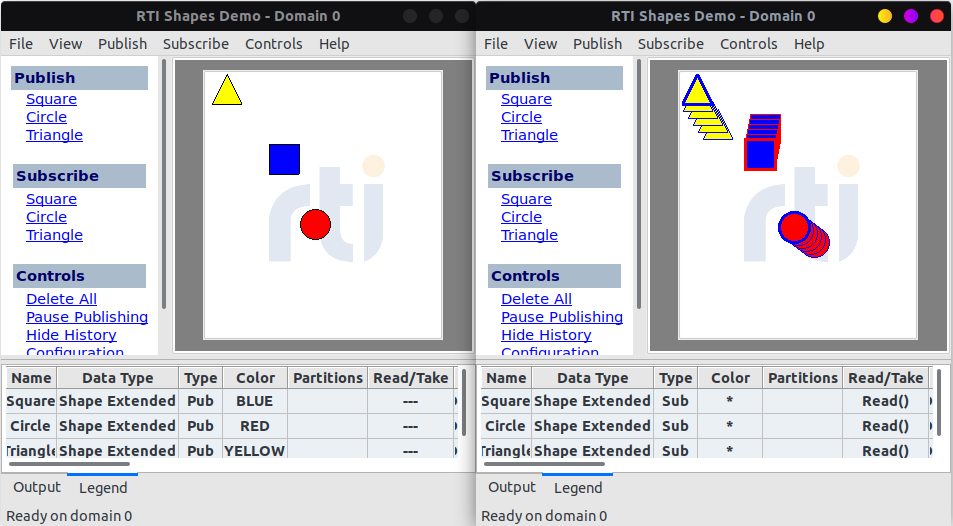Click Publish Square link in right window
The height and width of the screenshot is (526, 953).
point(526,99)
